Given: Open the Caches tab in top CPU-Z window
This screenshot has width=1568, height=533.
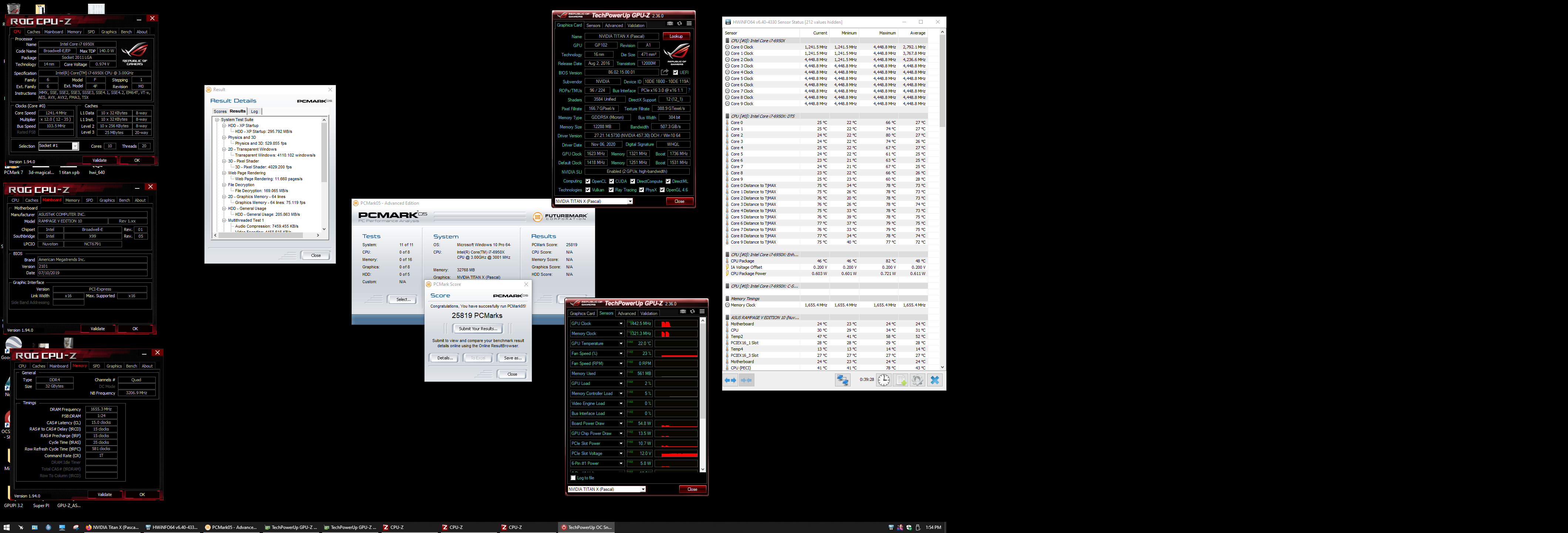Looking at the screenshot, I should point(34,32).
